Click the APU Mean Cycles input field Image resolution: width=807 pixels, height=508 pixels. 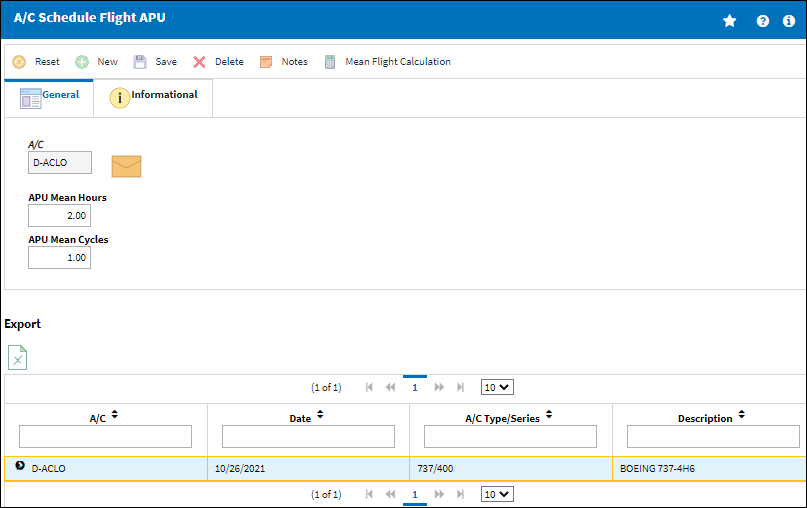coord(59,258)
